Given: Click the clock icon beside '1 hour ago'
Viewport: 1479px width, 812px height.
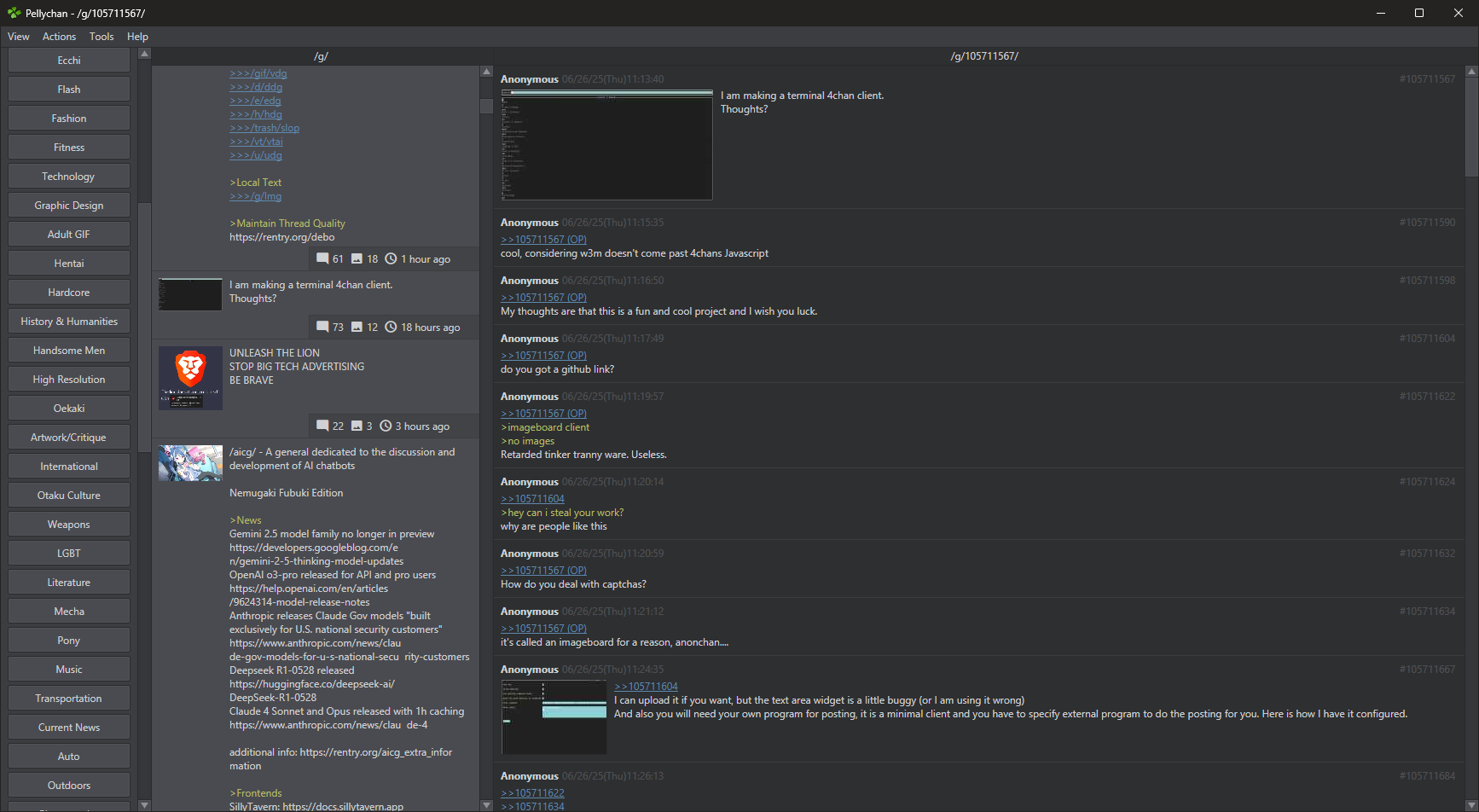Looking at the screenshot, I should [391, 258].
